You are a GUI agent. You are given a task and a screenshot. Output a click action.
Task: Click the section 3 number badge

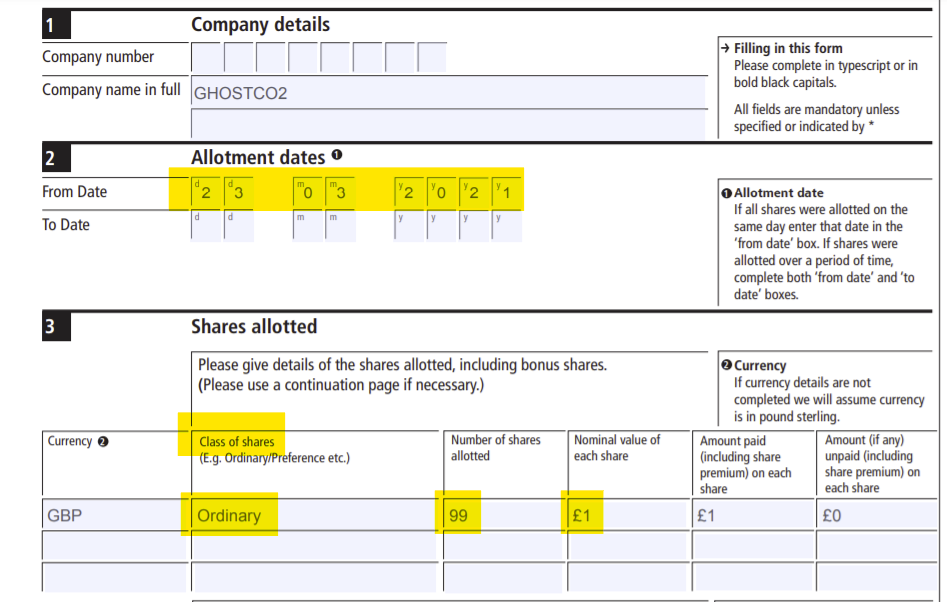pyautogui.click(x=52, y=328)
